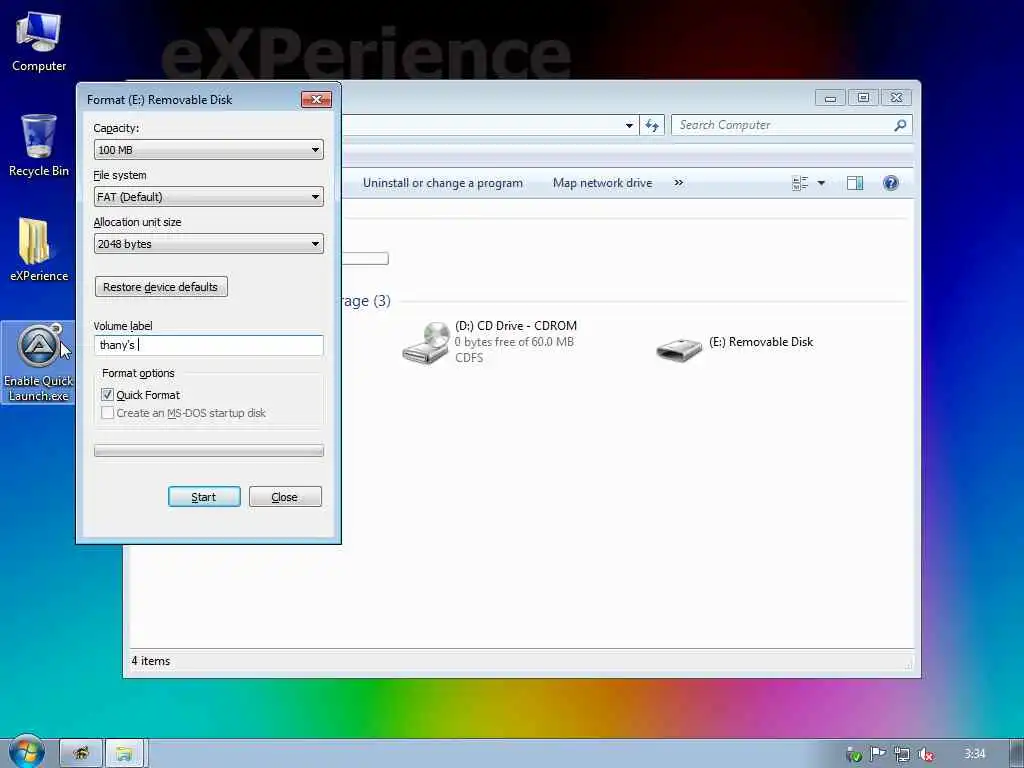Select the Recycle Bin desktop icon

point(39,145)
